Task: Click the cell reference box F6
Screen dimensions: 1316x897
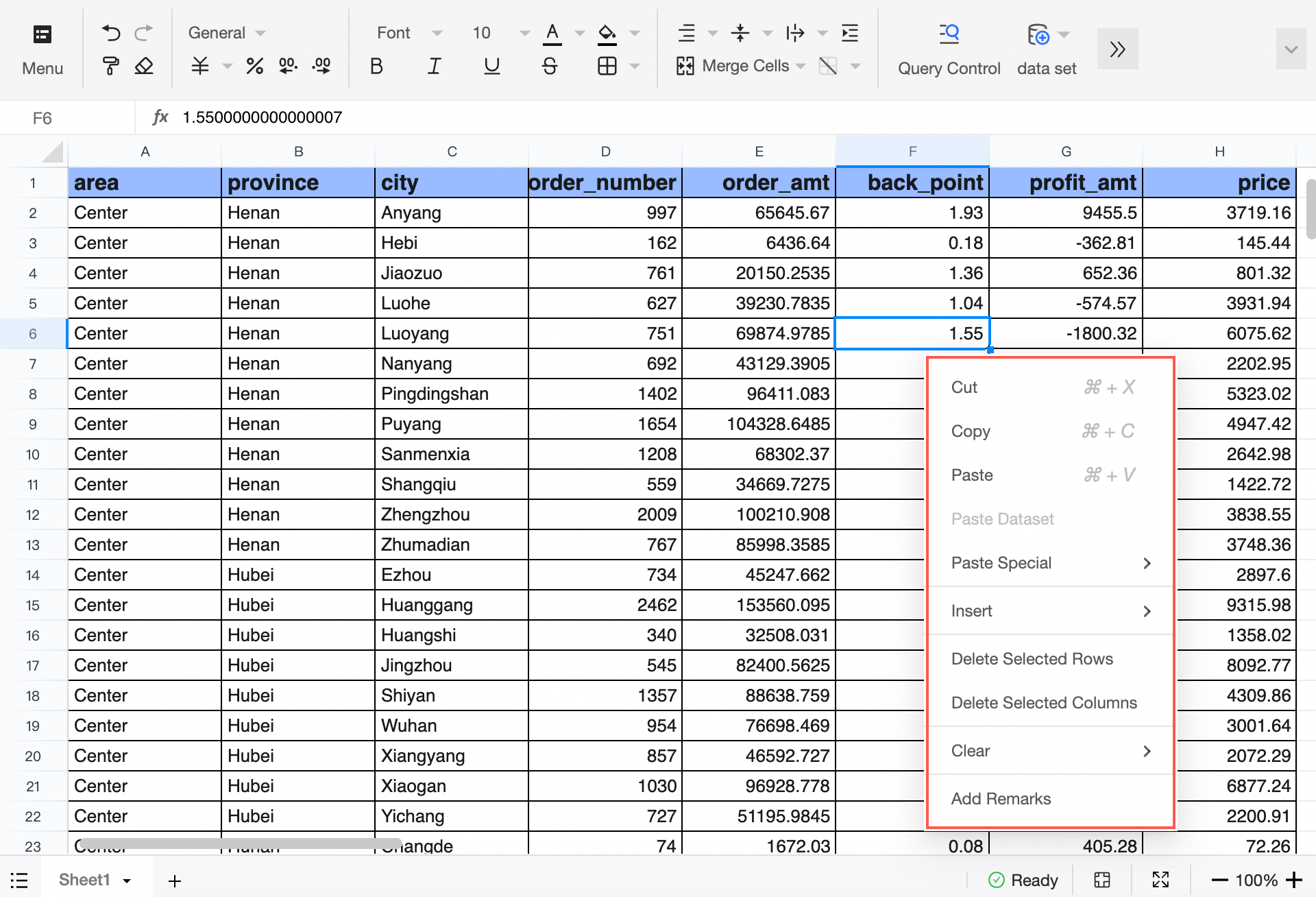Action: pos(67,118)
